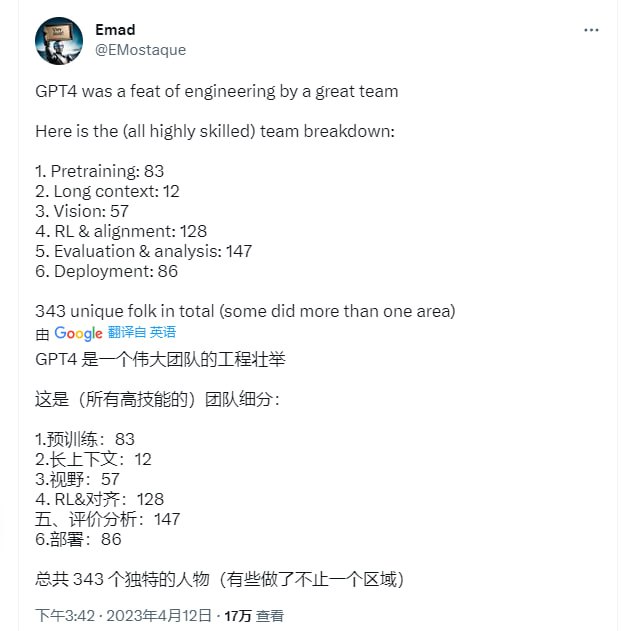This screenshot has height=631, width=627.
Task: Click Emad's profile avatar picture
Action: pos(59,41)
